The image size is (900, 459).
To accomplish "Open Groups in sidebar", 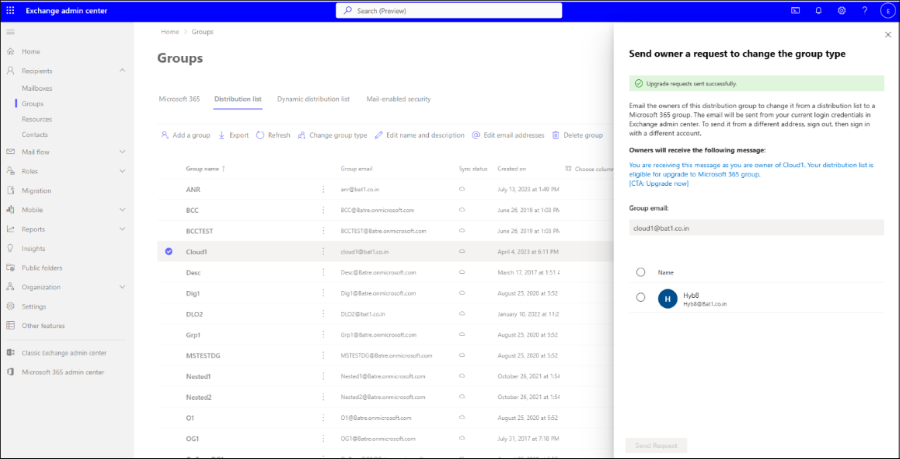I will tap(33, 104).
